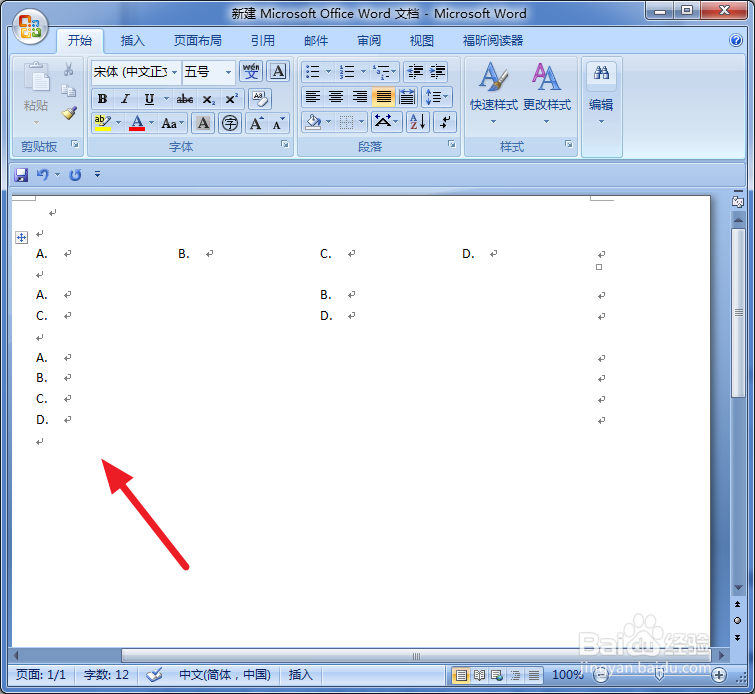
Task: Click the Character Border icon
Action: 278,72
